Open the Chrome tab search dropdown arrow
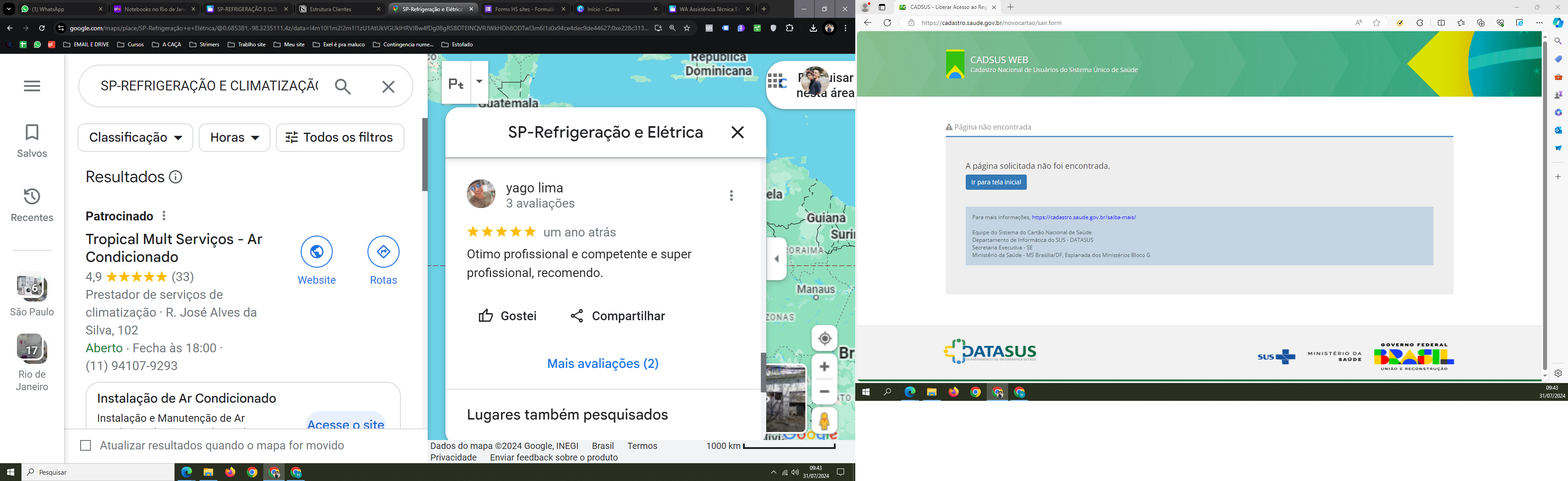The height and width of the screenshot is (481, 1568). [x=8, y=9]
